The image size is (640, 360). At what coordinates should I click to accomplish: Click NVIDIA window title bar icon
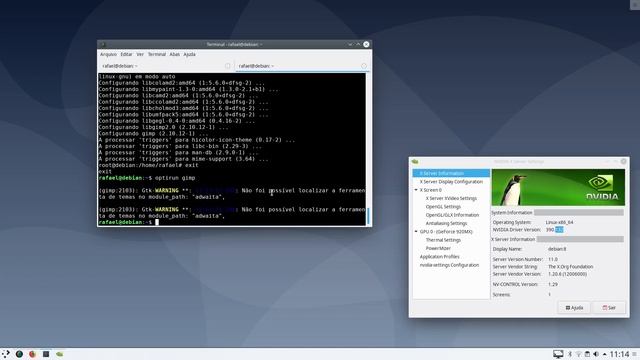tap(415, 162)
